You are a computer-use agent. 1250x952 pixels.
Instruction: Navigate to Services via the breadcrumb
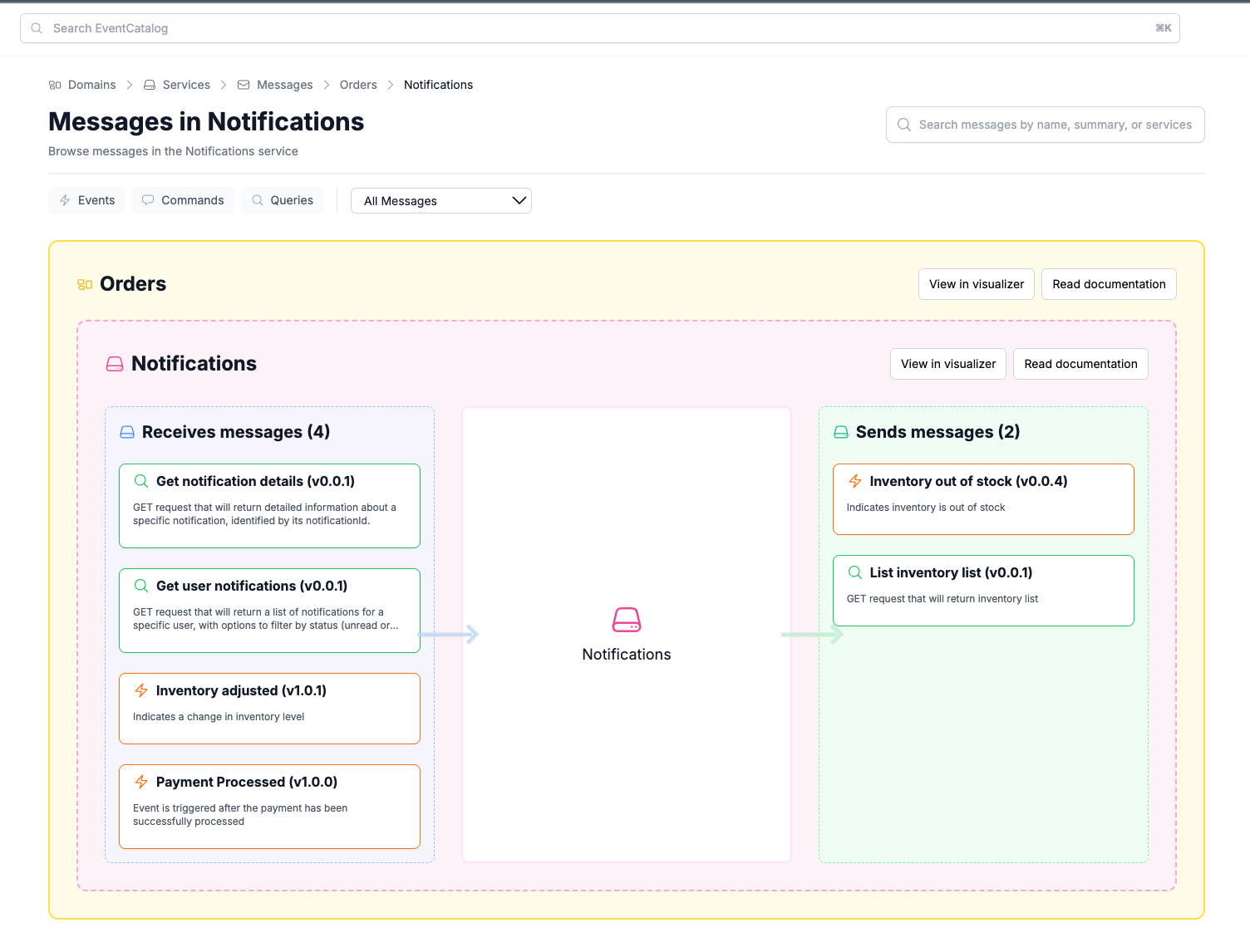(x=186, y=85)
